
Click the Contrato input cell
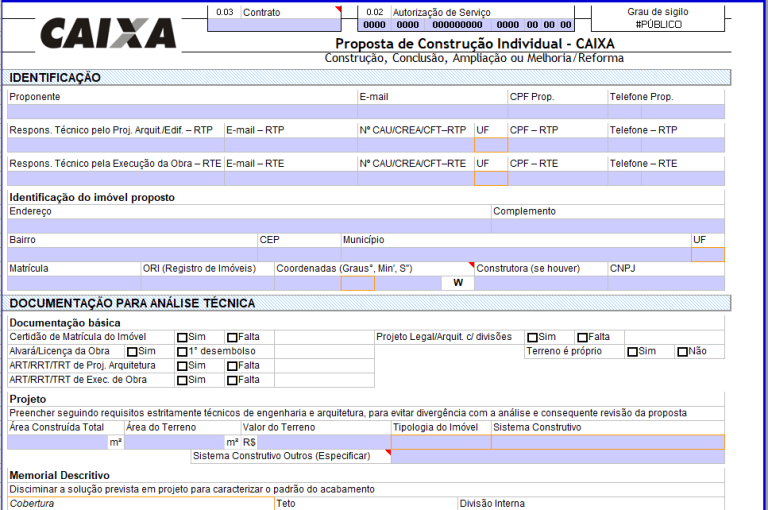click(x=274, y=25)
